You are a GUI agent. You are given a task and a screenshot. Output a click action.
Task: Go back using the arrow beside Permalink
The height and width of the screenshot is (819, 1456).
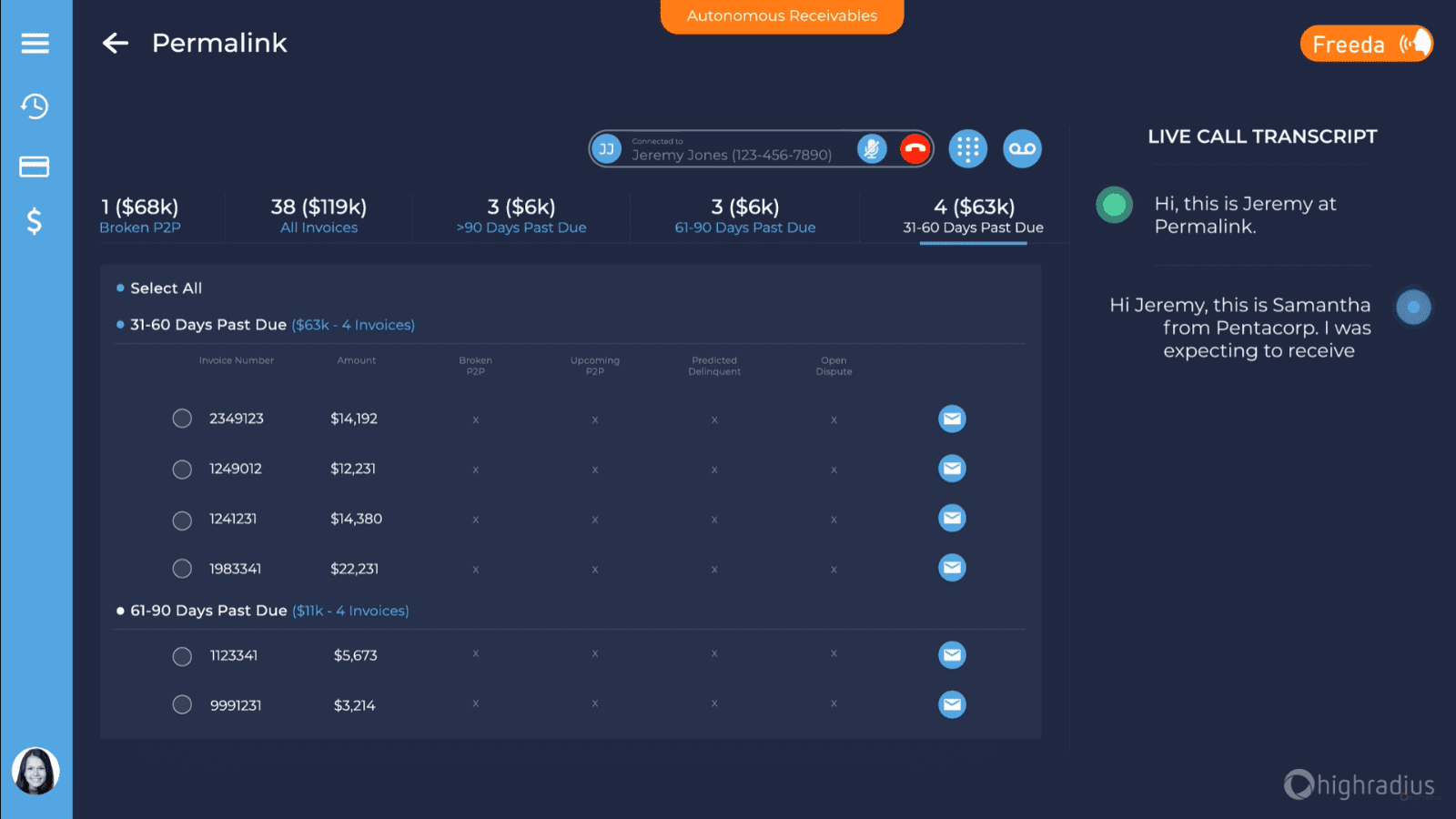pyautogui.click(x=116, y=43)
